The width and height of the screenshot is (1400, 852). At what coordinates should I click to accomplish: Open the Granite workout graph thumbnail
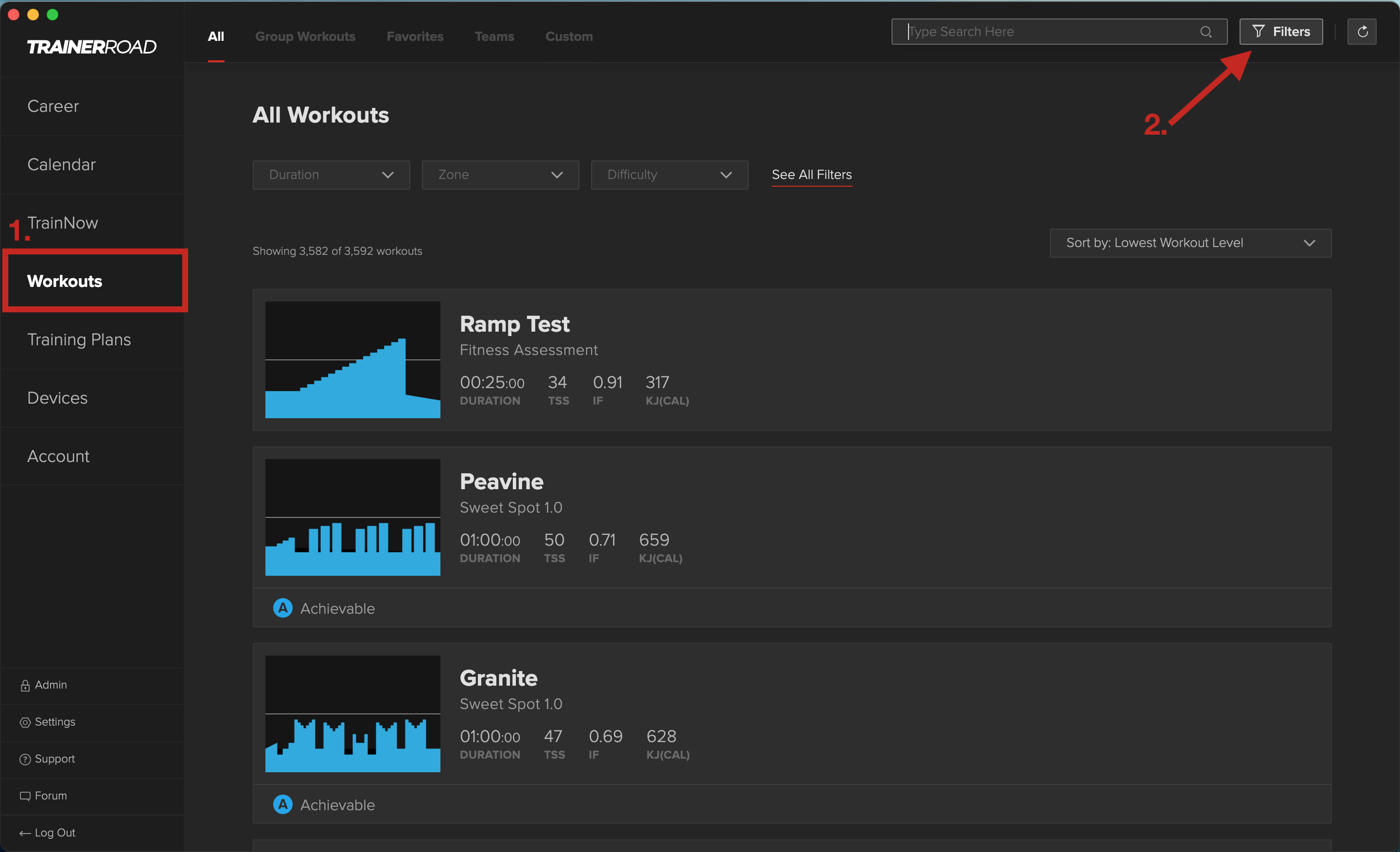coord(353,714)
